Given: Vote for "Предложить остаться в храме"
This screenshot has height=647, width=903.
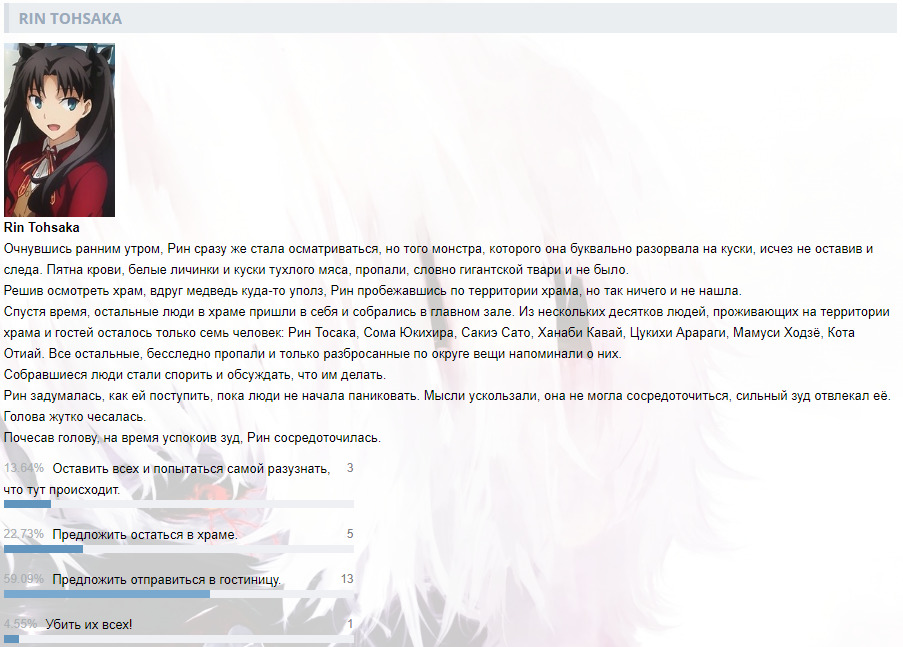Looking at the screenshot, I should coord(144,534).
